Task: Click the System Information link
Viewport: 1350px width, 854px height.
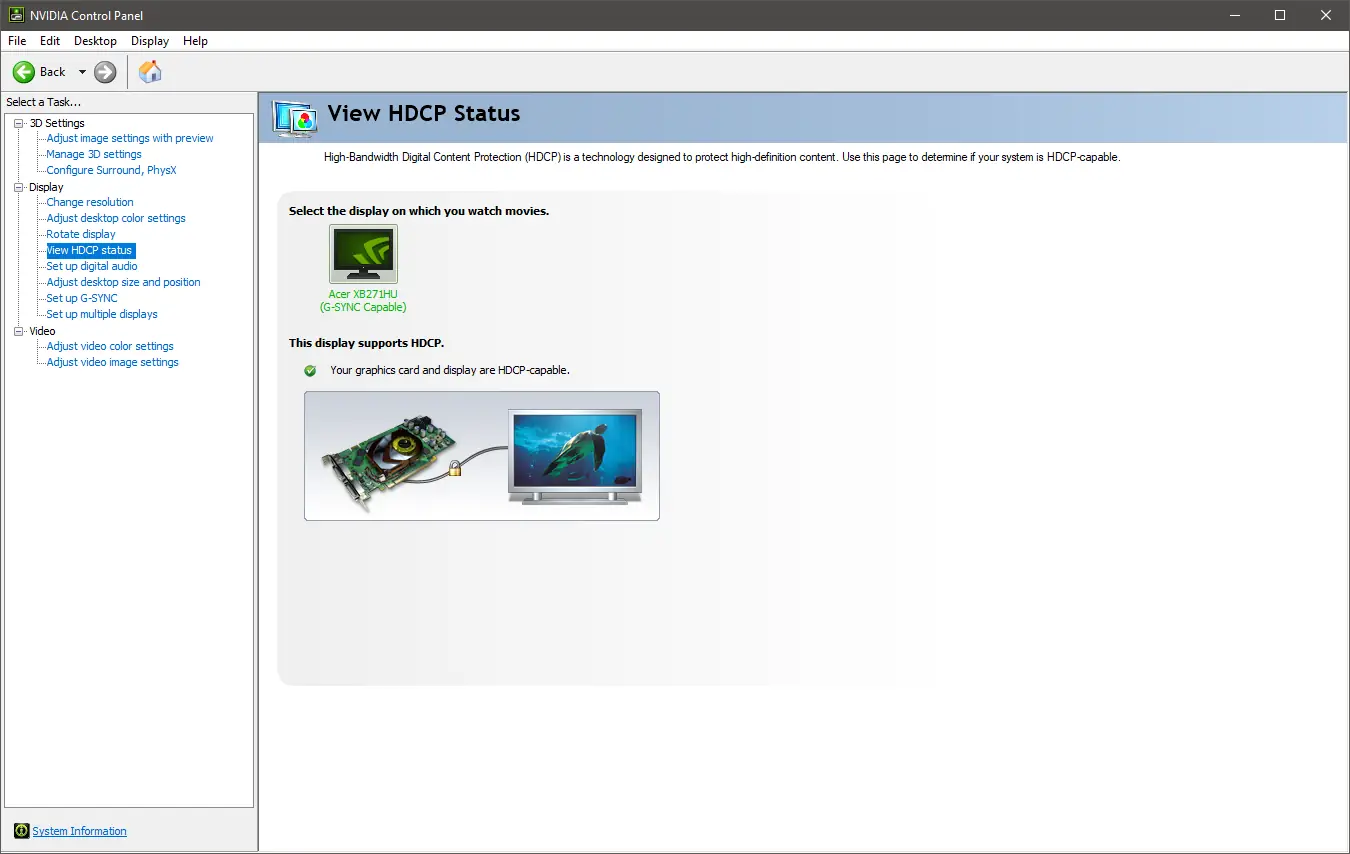Action: [79, 831]
